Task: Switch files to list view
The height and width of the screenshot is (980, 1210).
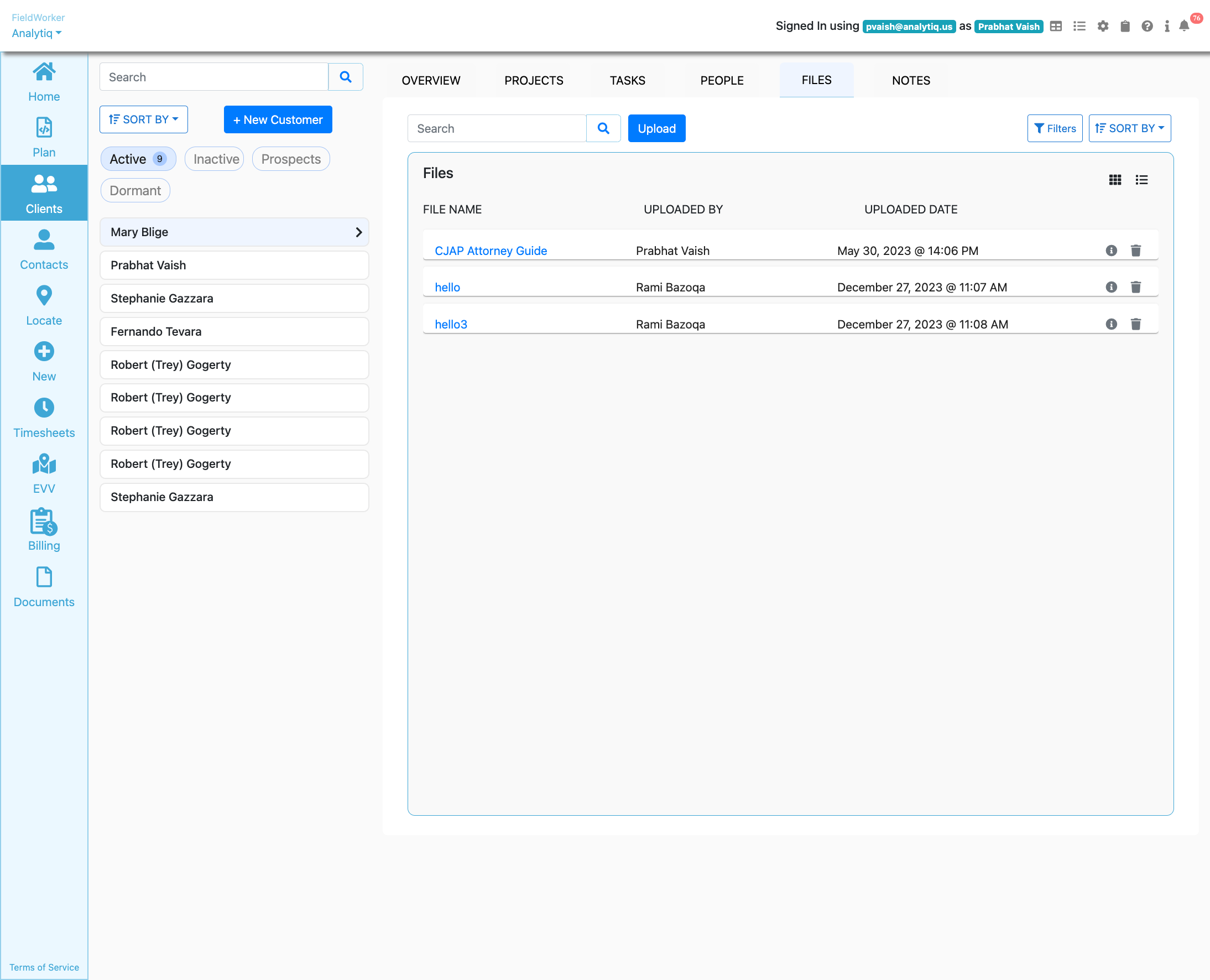Action: point(1141,180)
